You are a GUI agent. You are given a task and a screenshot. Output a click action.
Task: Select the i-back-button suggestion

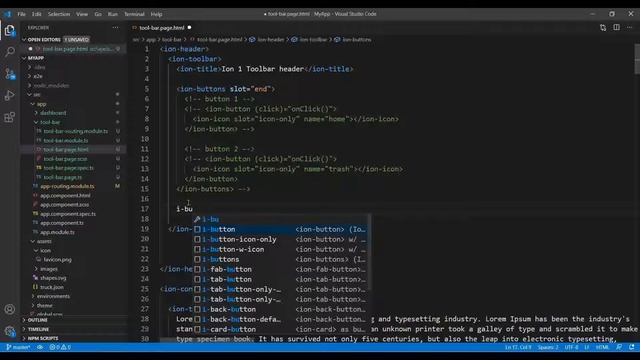[x=281, y=309]
